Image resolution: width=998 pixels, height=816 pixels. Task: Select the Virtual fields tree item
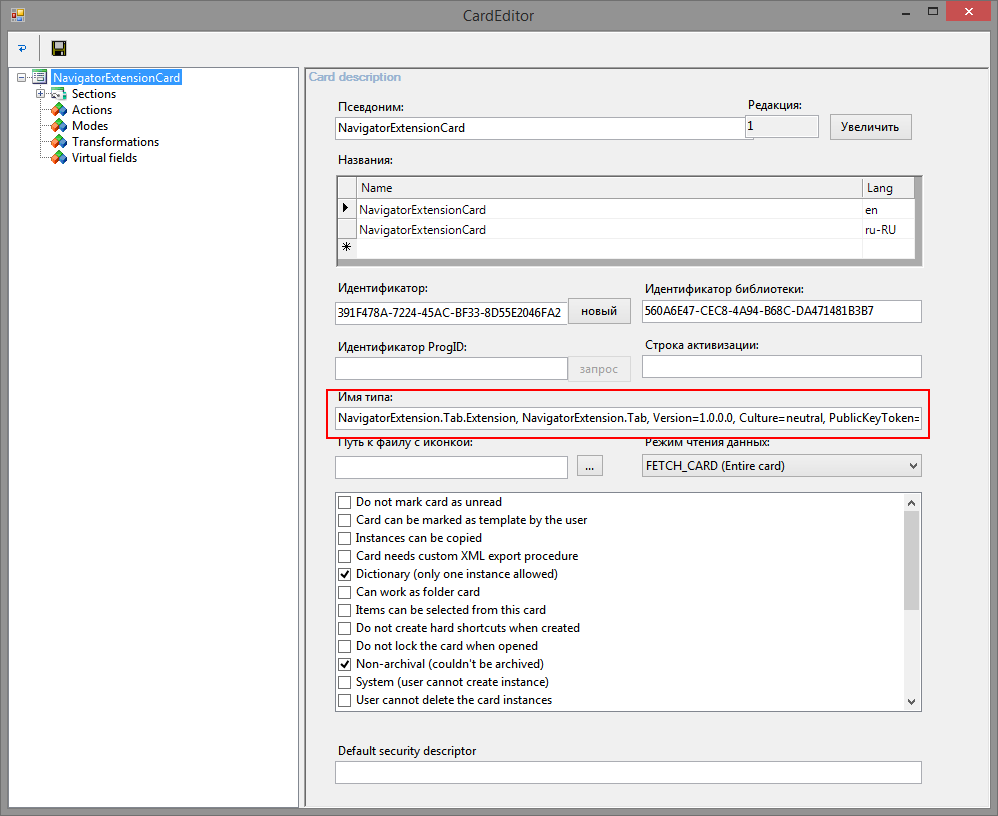(x=104, y=158)
